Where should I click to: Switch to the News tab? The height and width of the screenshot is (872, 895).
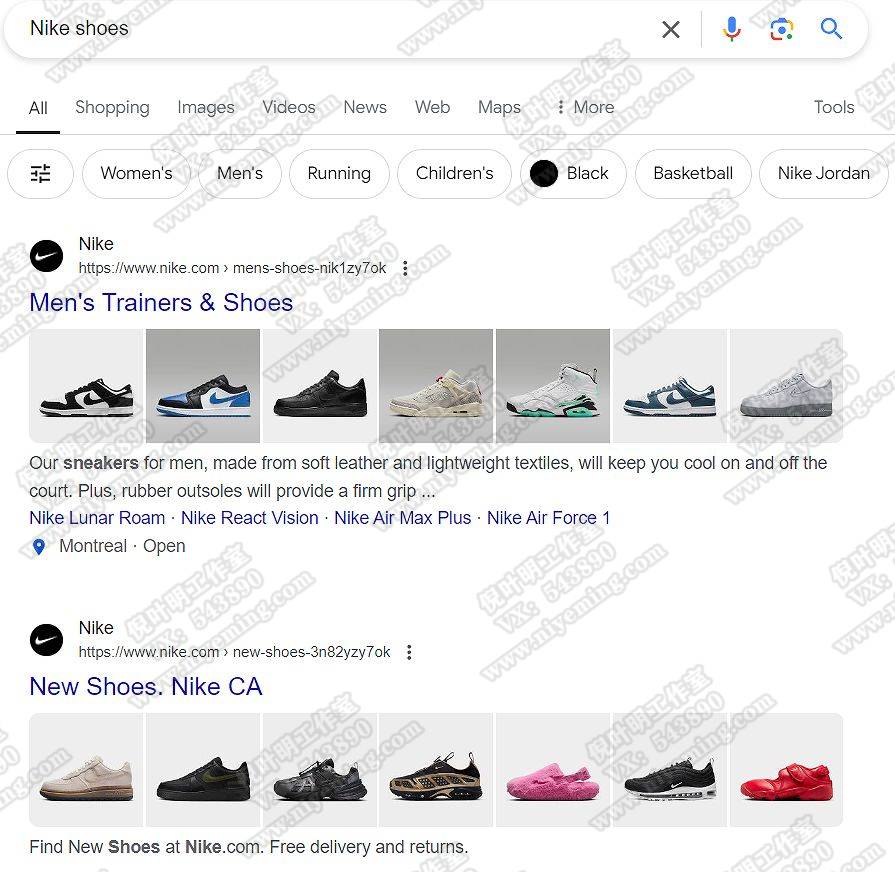tap(365, 107)
